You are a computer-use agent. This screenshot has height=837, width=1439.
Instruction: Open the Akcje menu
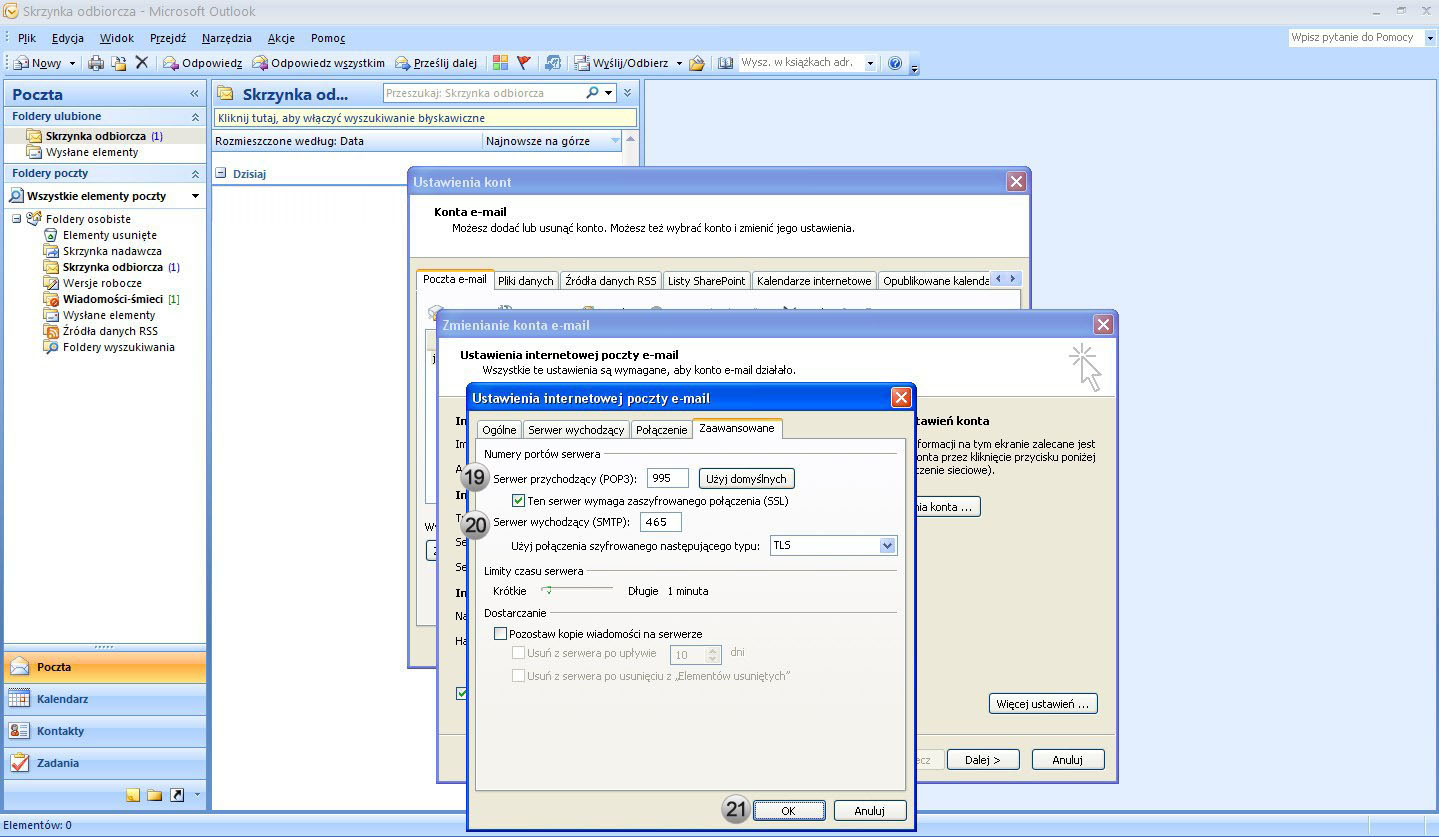281,38
